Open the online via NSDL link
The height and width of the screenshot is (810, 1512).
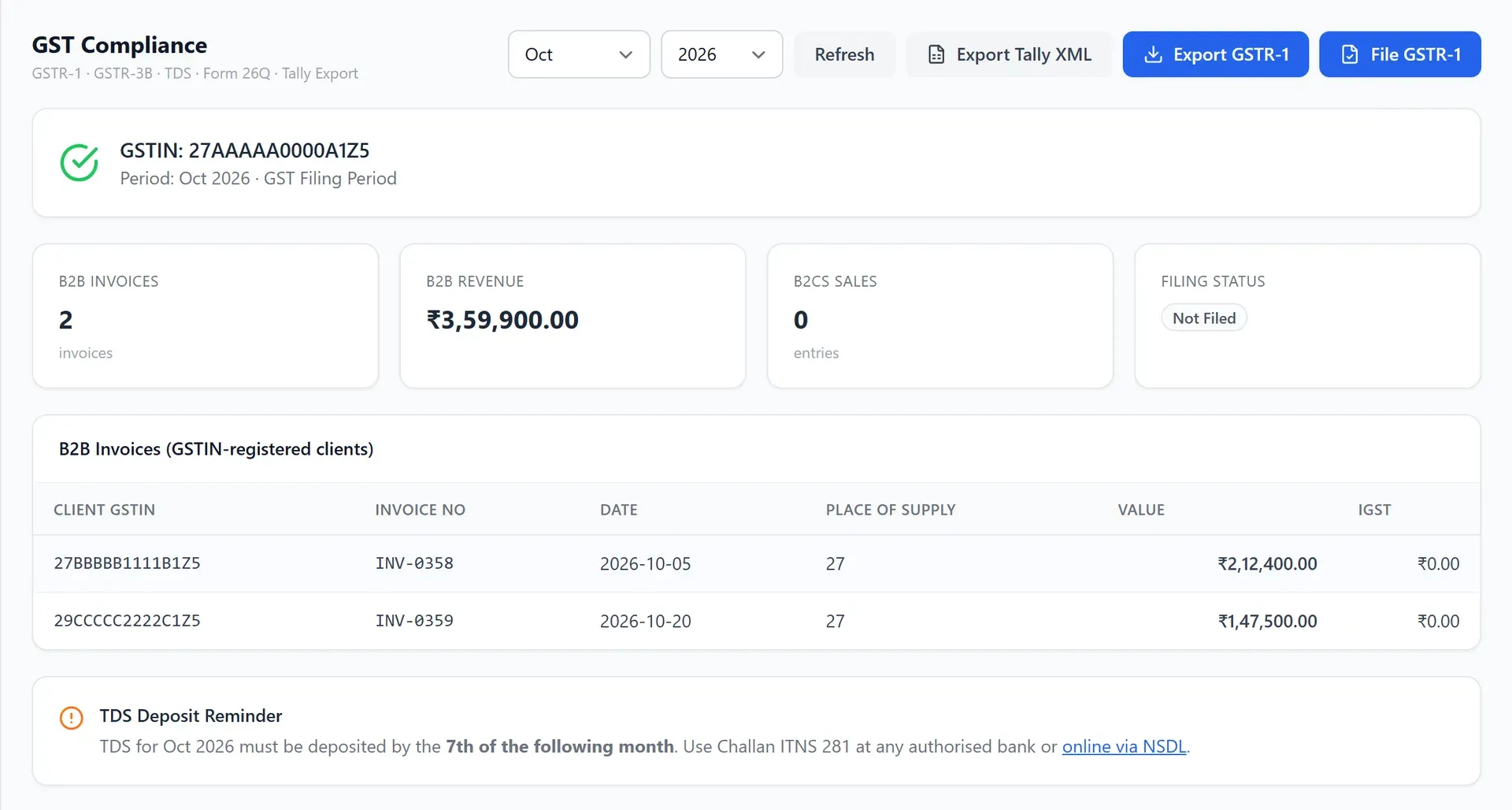pyautogui.click(x=1124, y=746)
